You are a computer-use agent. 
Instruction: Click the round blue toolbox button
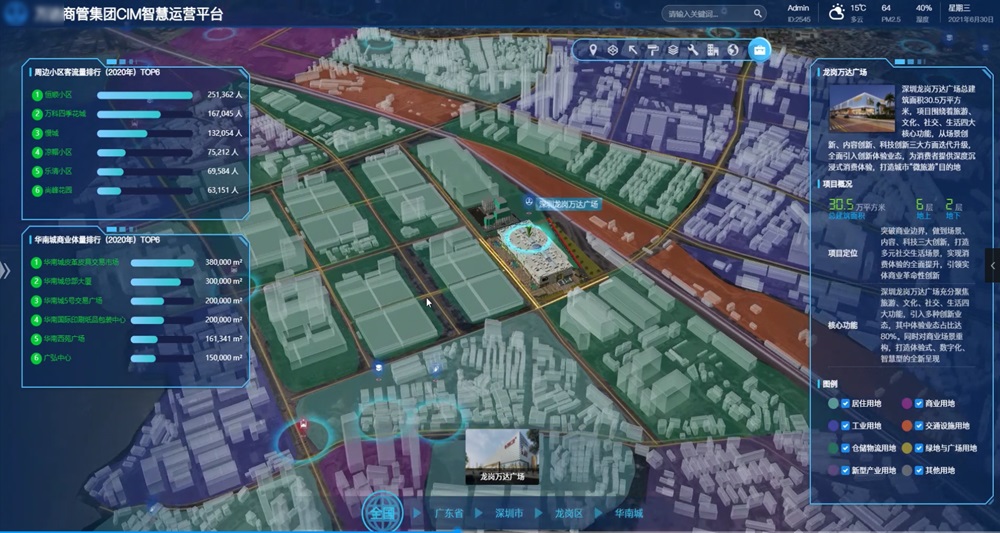click(760, 50)
